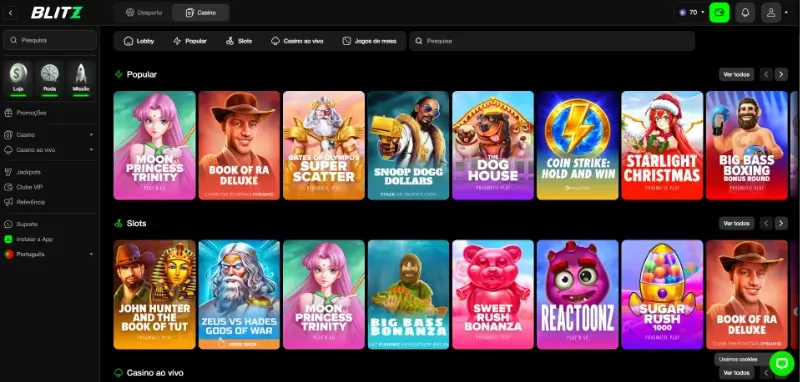Open the balance 70 currency dropdown
The width and height of the screenshot is (800, 382).
point(692,13)
